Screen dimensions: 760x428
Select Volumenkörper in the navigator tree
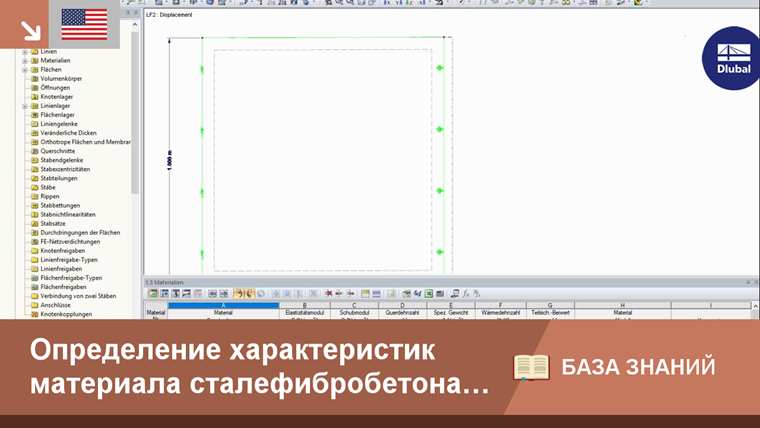61,79
